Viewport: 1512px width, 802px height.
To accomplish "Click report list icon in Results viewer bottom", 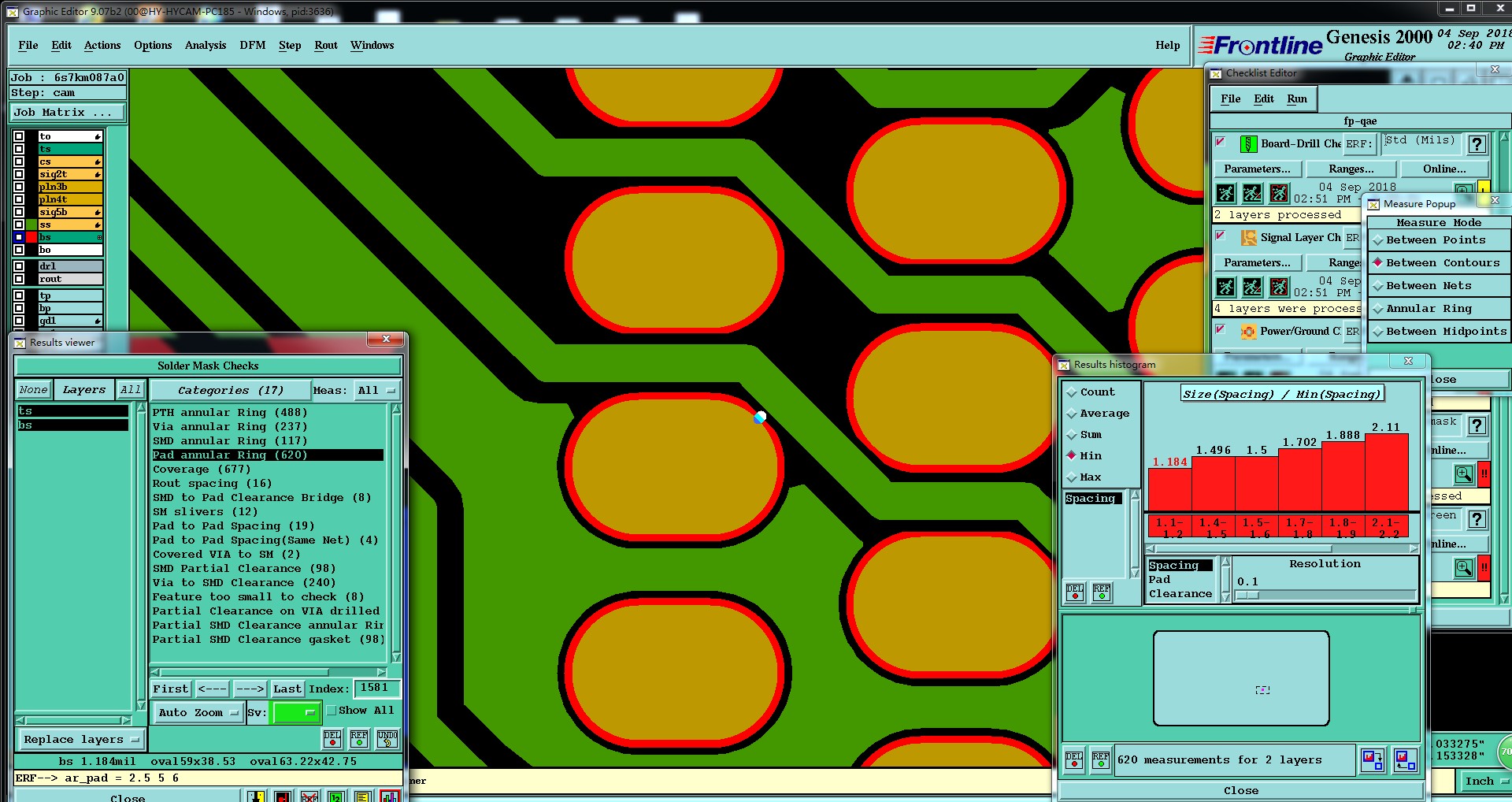I will pyautogui.click(x=362, y=796).
